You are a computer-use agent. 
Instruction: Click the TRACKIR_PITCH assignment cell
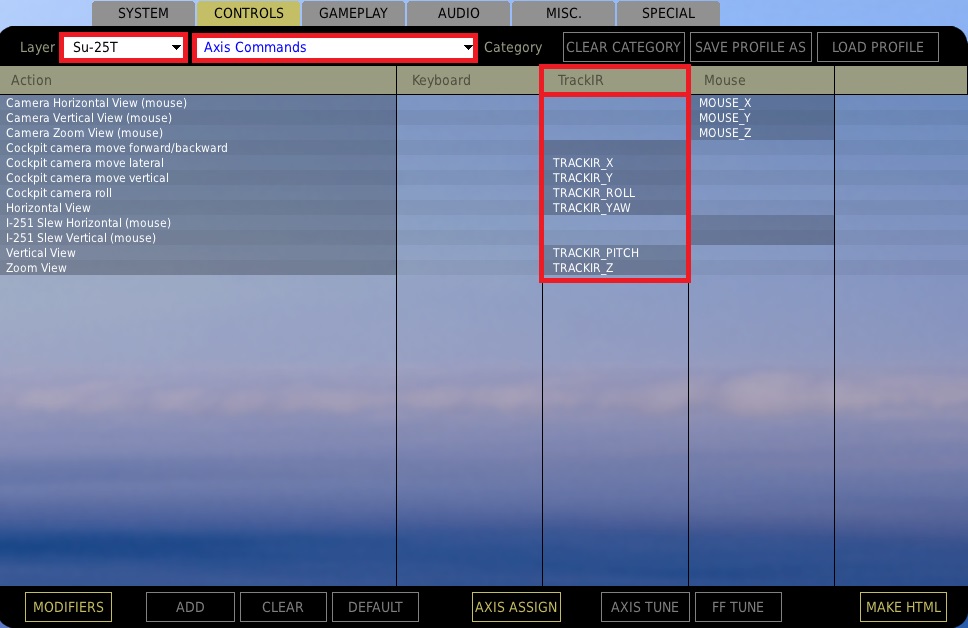pyautogui.click(x=615, y=253)
